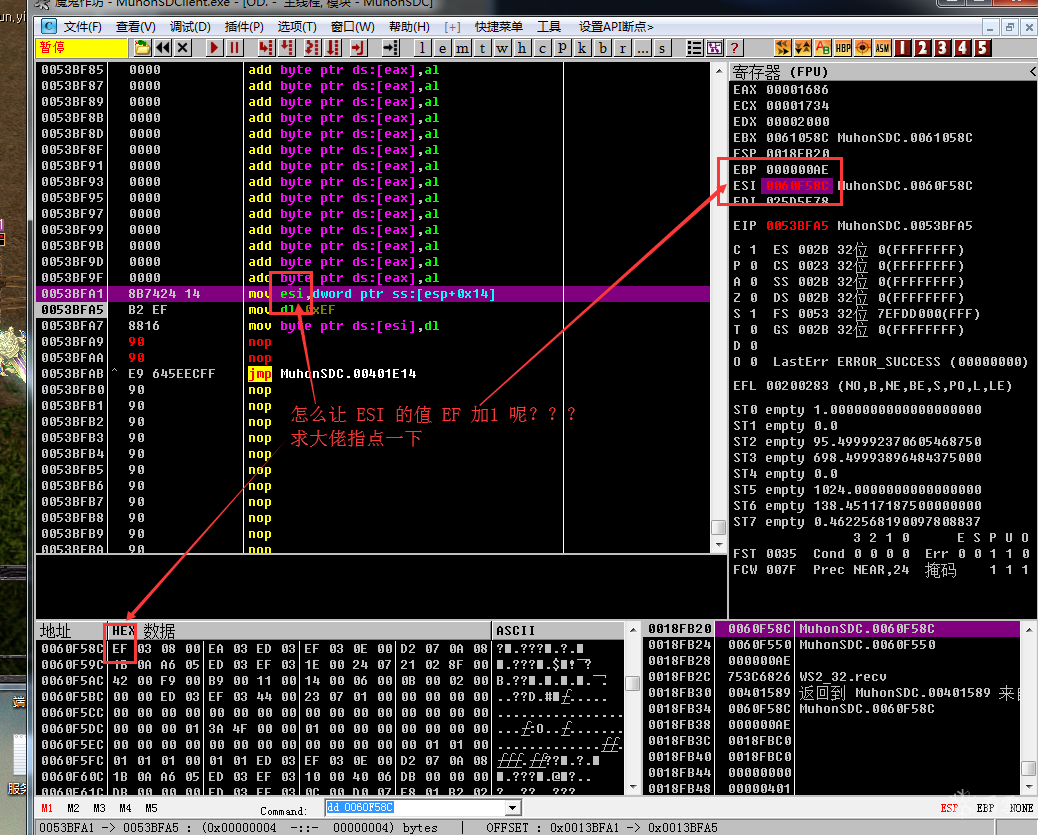1038x835 pixels.
Task: Select the M3 memory bookmark button
Action: tap(99, 808)
